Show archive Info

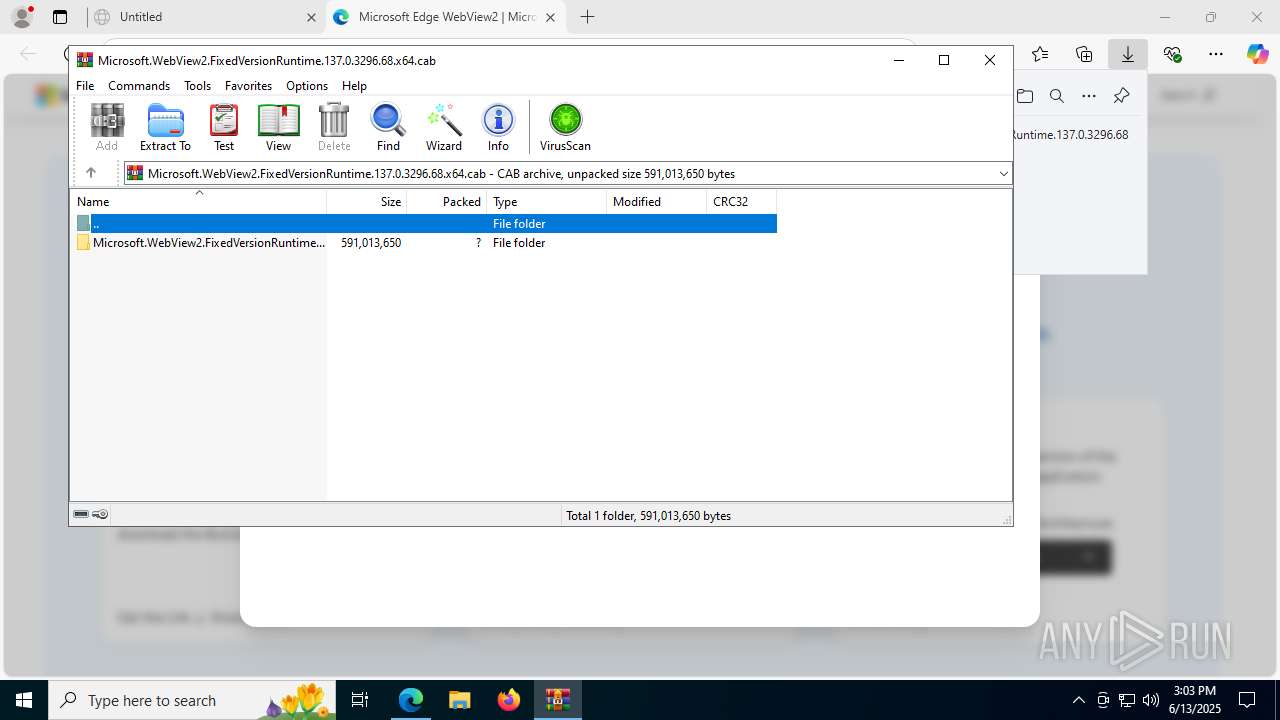pos(498,127)
